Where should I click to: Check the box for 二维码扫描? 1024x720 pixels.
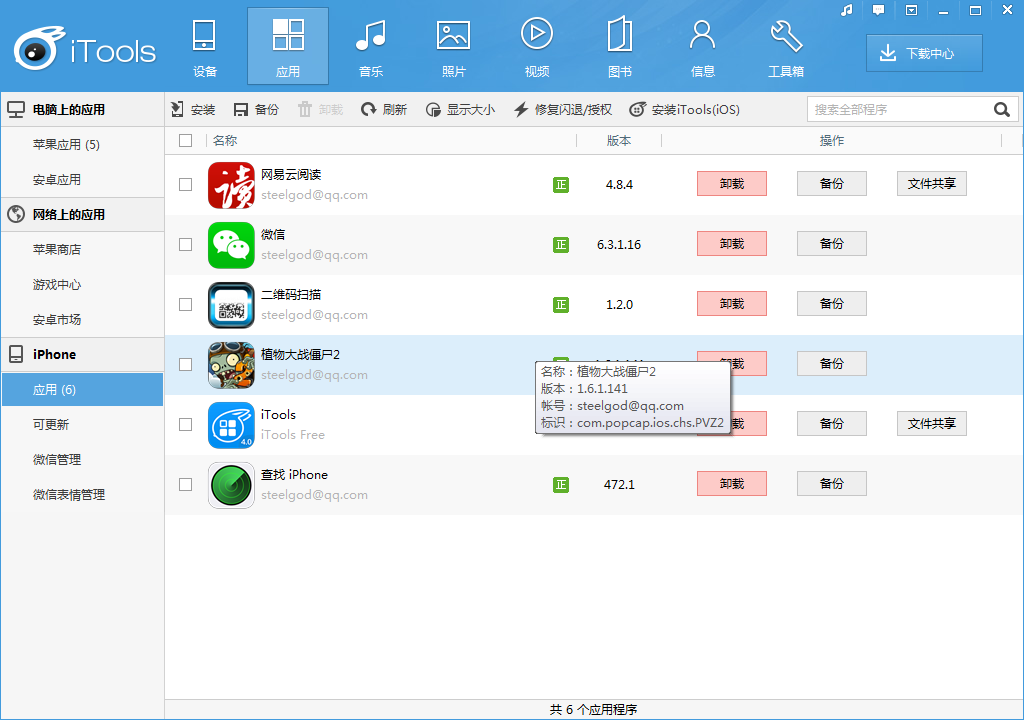click(185, 304)
